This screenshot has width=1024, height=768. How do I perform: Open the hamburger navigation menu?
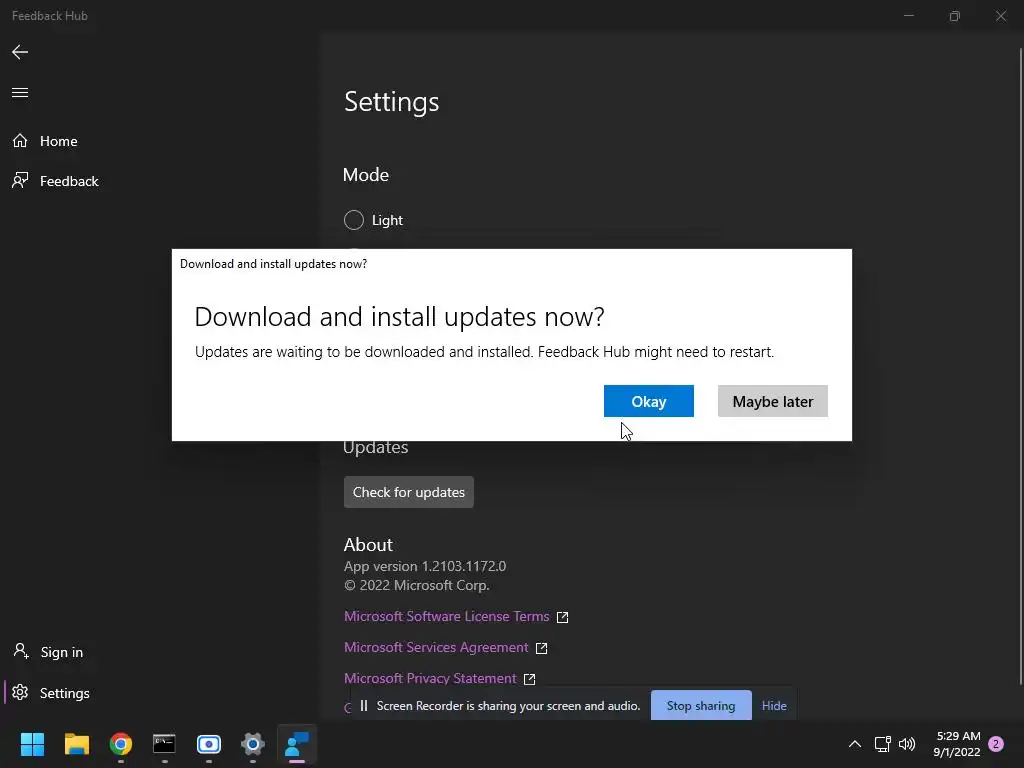20,93
